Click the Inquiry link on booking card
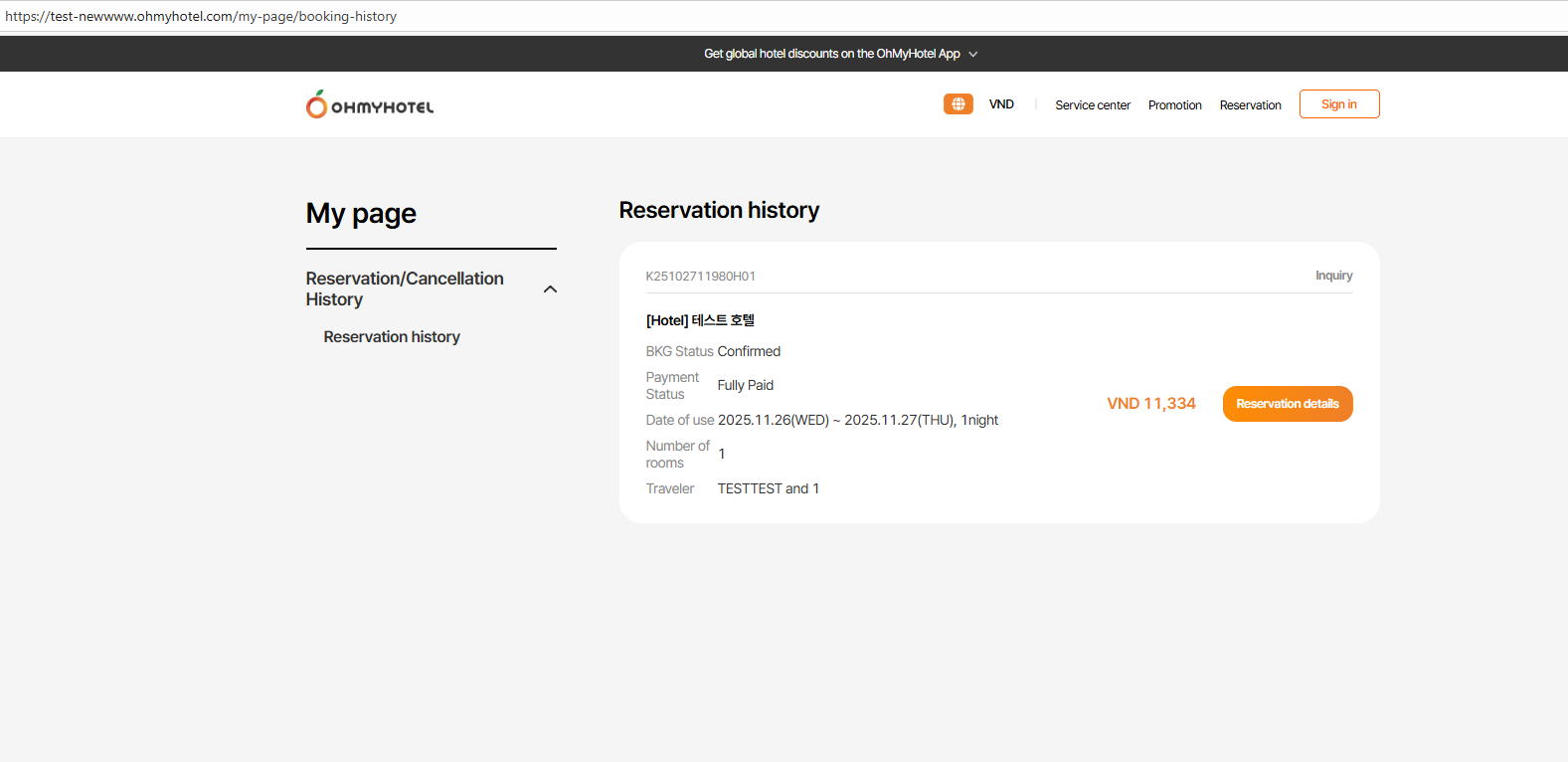 [x=1333, y=276]
